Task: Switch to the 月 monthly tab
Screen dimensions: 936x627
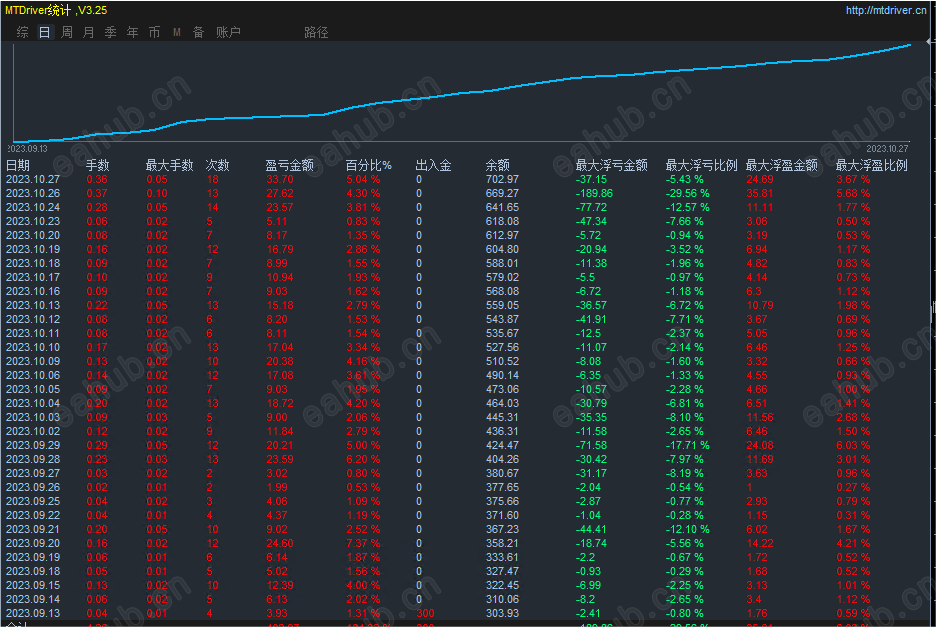Action: [x=88, y=32]
